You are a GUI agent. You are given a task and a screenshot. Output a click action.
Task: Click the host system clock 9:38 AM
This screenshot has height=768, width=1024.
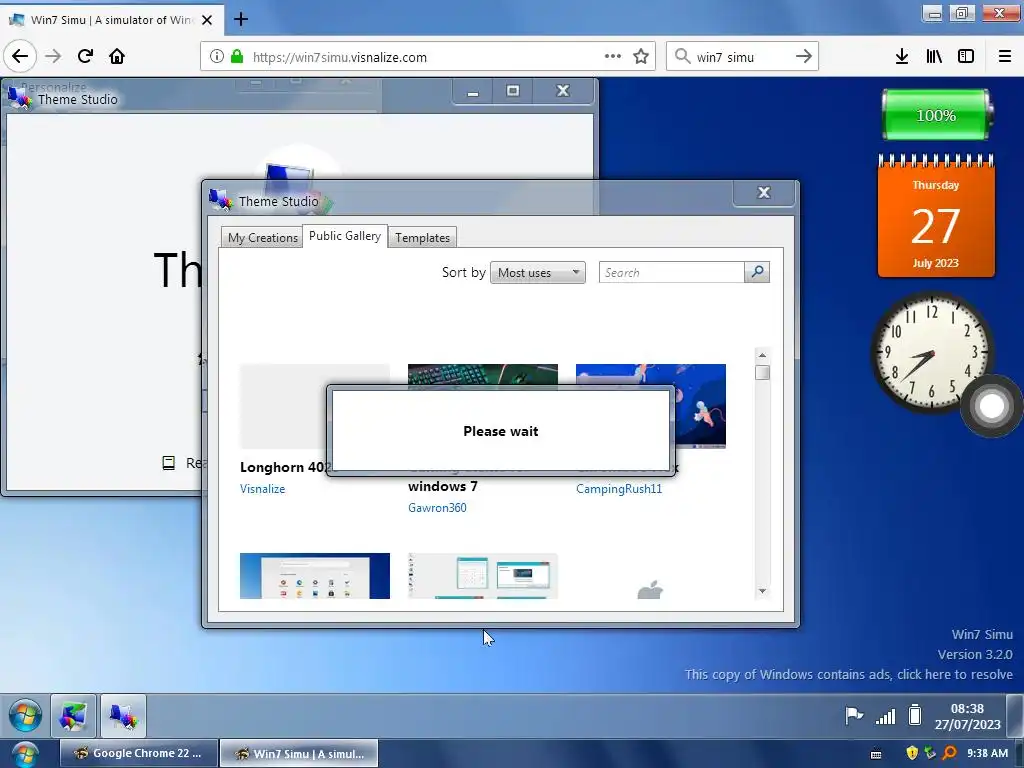point(987,753)
